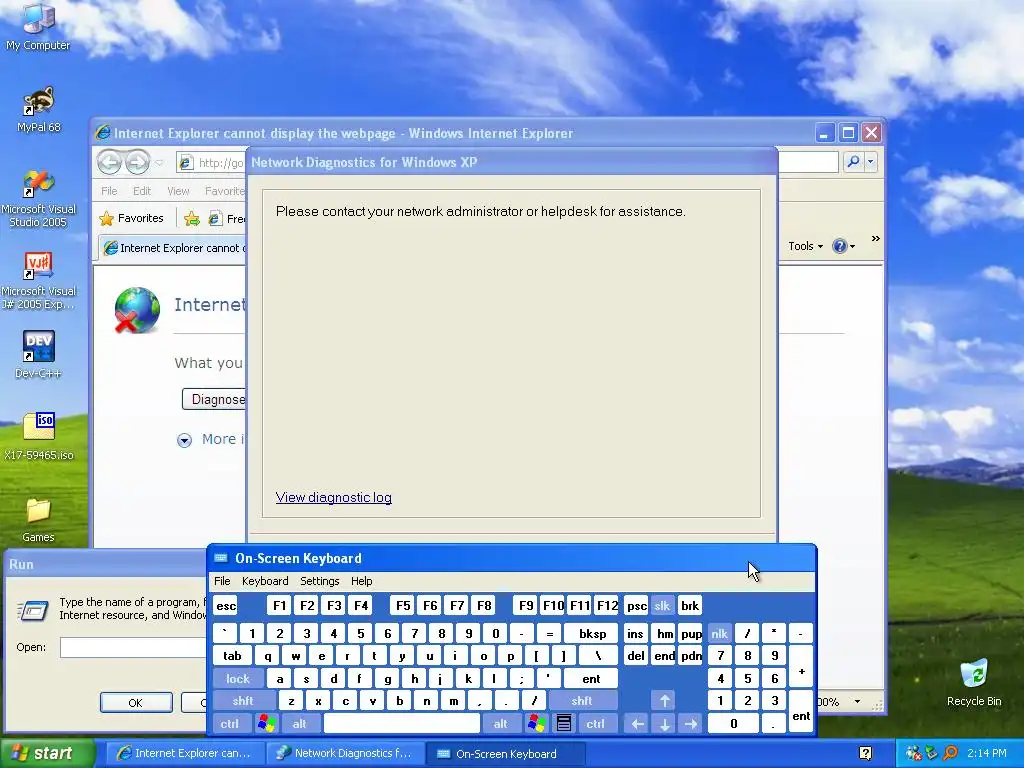
Task: Open the search provider dropdown arrow
Action: coord(871,161)
